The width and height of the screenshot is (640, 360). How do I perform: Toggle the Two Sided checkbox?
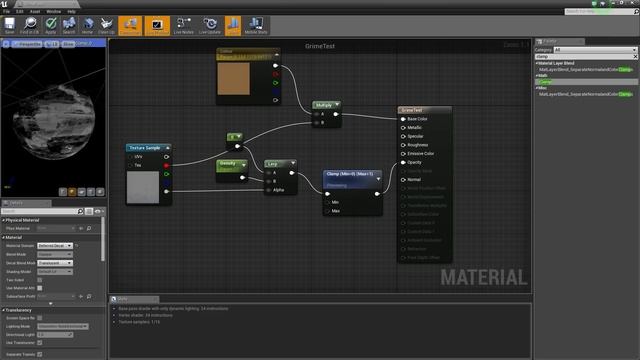pyautogui.click(x=40, y=280)
